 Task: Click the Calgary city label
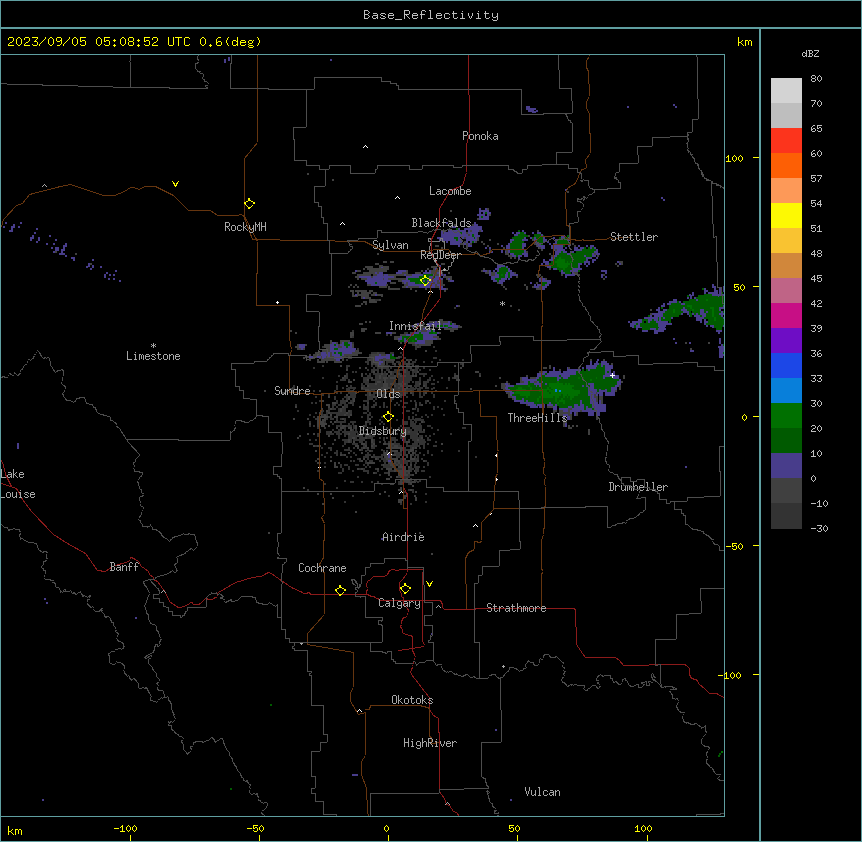click(x=399, y=603)
